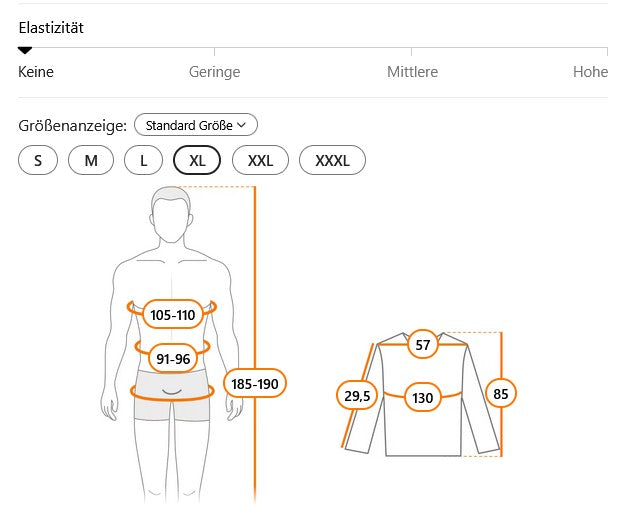Click the chest measurement 105-110 badge
This screenshot has height=529, width=632.
tap(173, 314)
